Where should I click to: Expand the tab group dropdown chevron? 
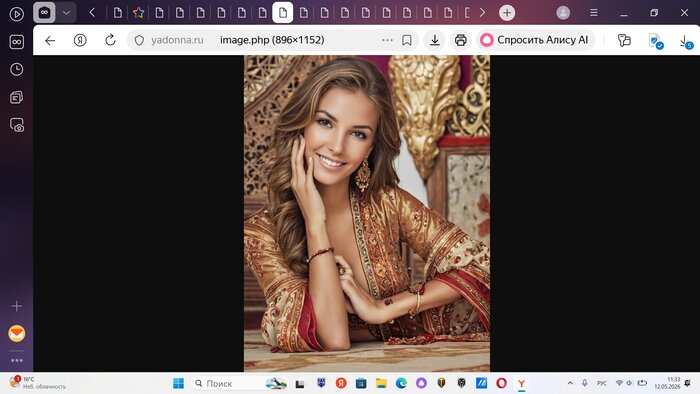tap(66, 13)
